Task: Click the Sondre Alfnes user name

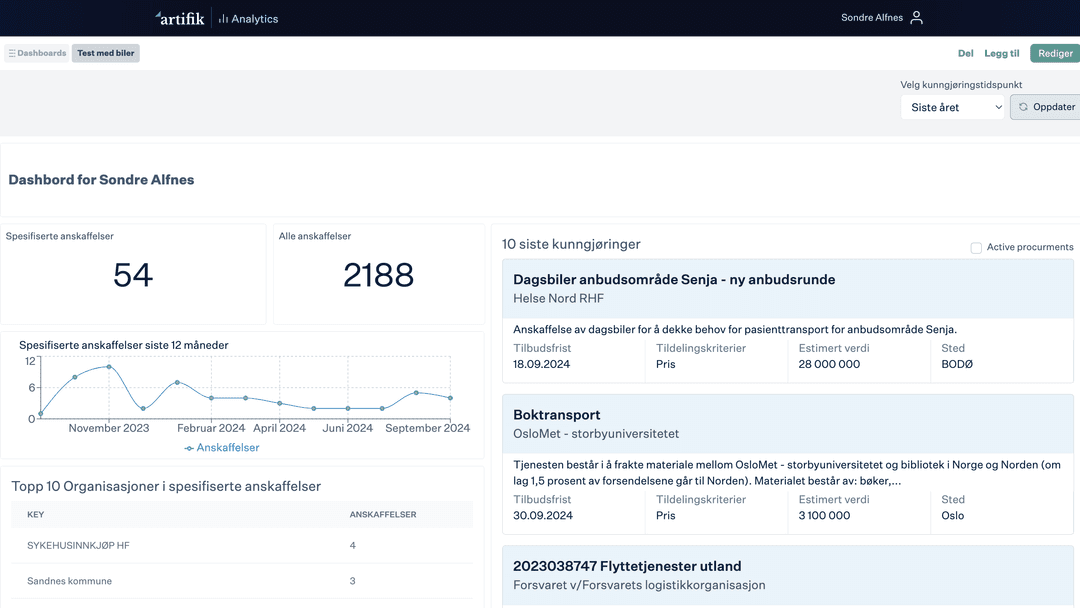Action: [x=871, y=18]
